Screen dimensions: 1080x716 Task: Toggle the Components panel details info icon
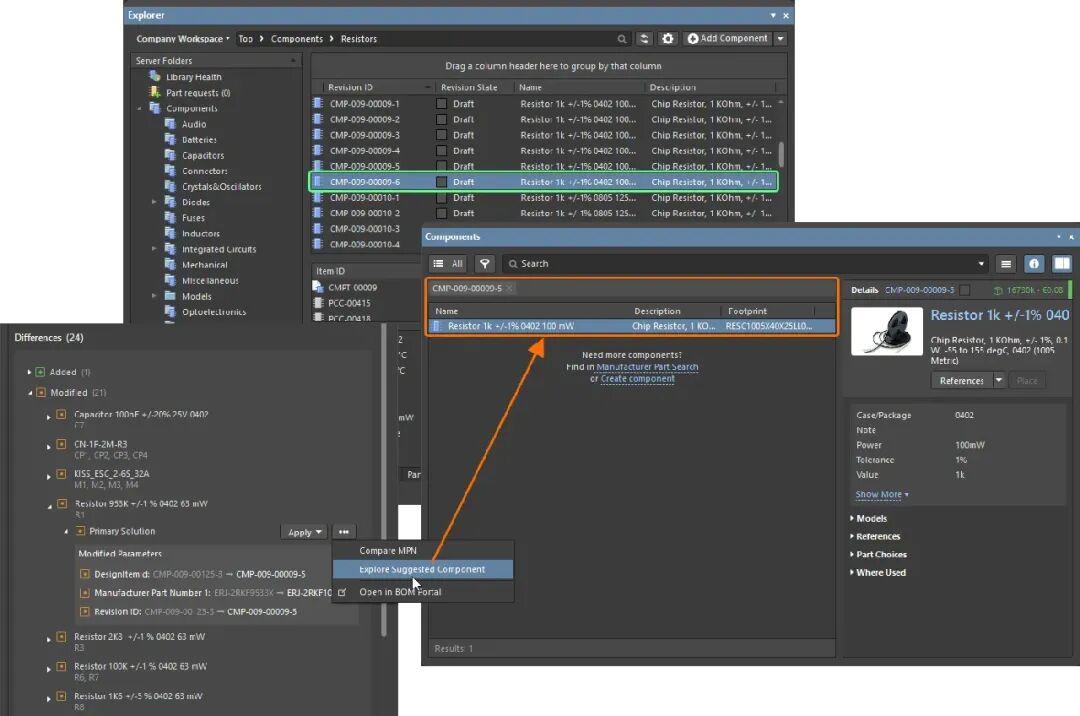click(x=1034, y=264)
